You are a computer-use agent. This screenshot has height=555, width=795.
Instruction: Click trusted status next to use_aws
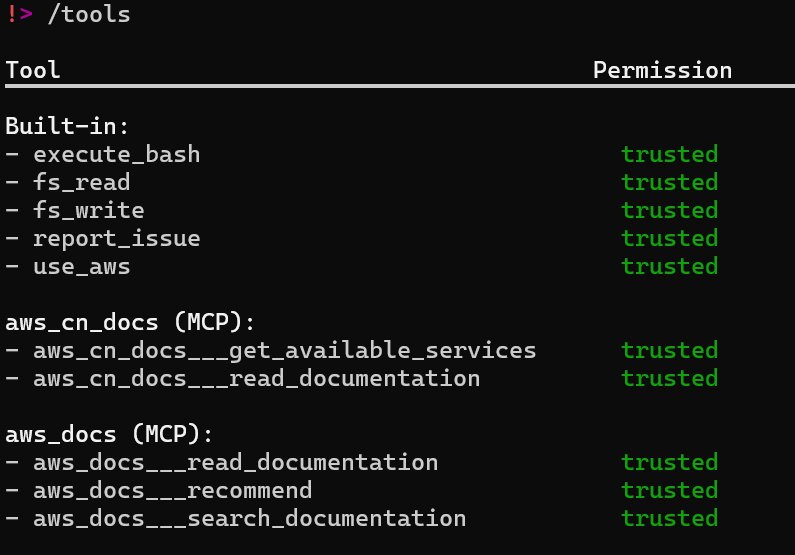(x=670, y=267)
